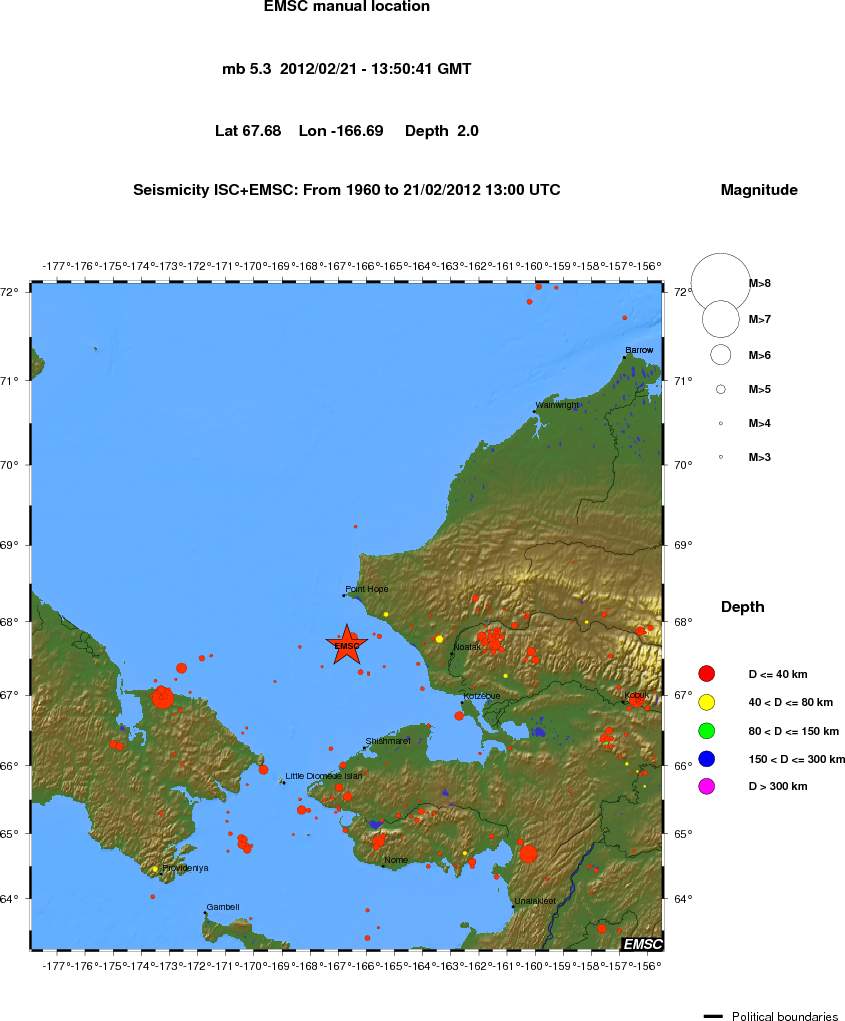This screenshot has width=845, height=1021.
Task: Click the M>5 magnitude legend circle
Action: pos(721,389)
